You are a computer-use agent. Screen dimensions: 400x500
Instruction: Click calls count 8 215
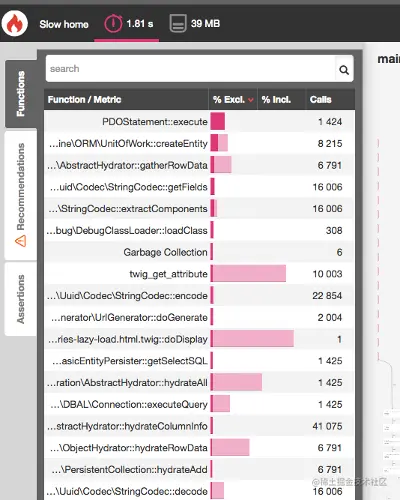click(x=330, y=143)
